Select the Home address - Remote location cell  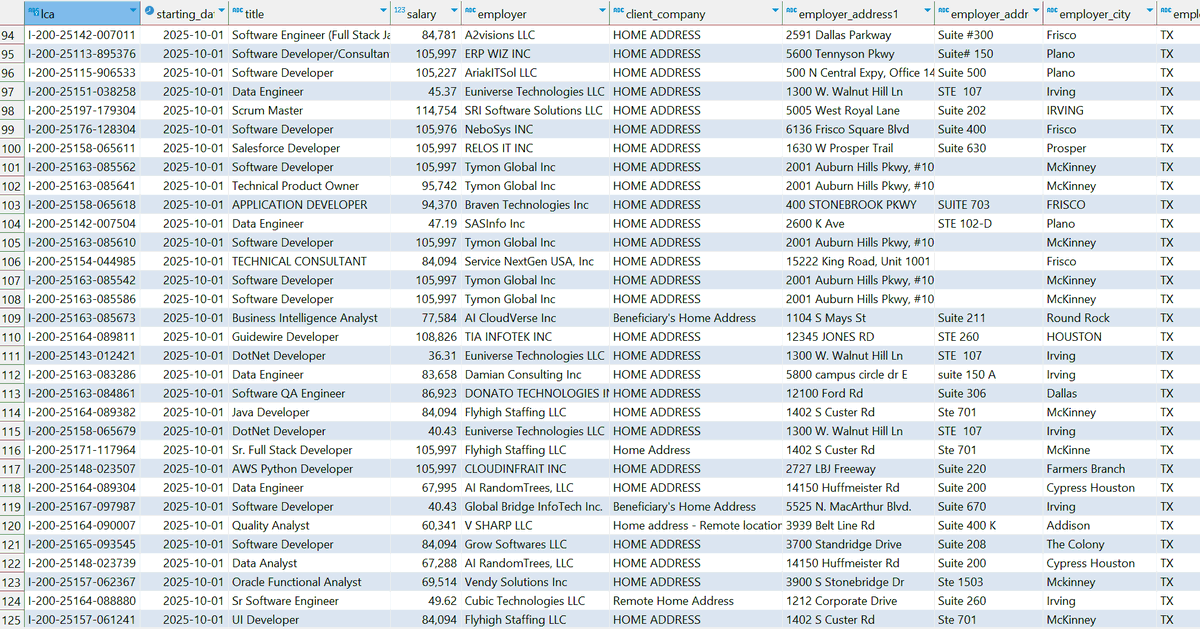point(696,525)
